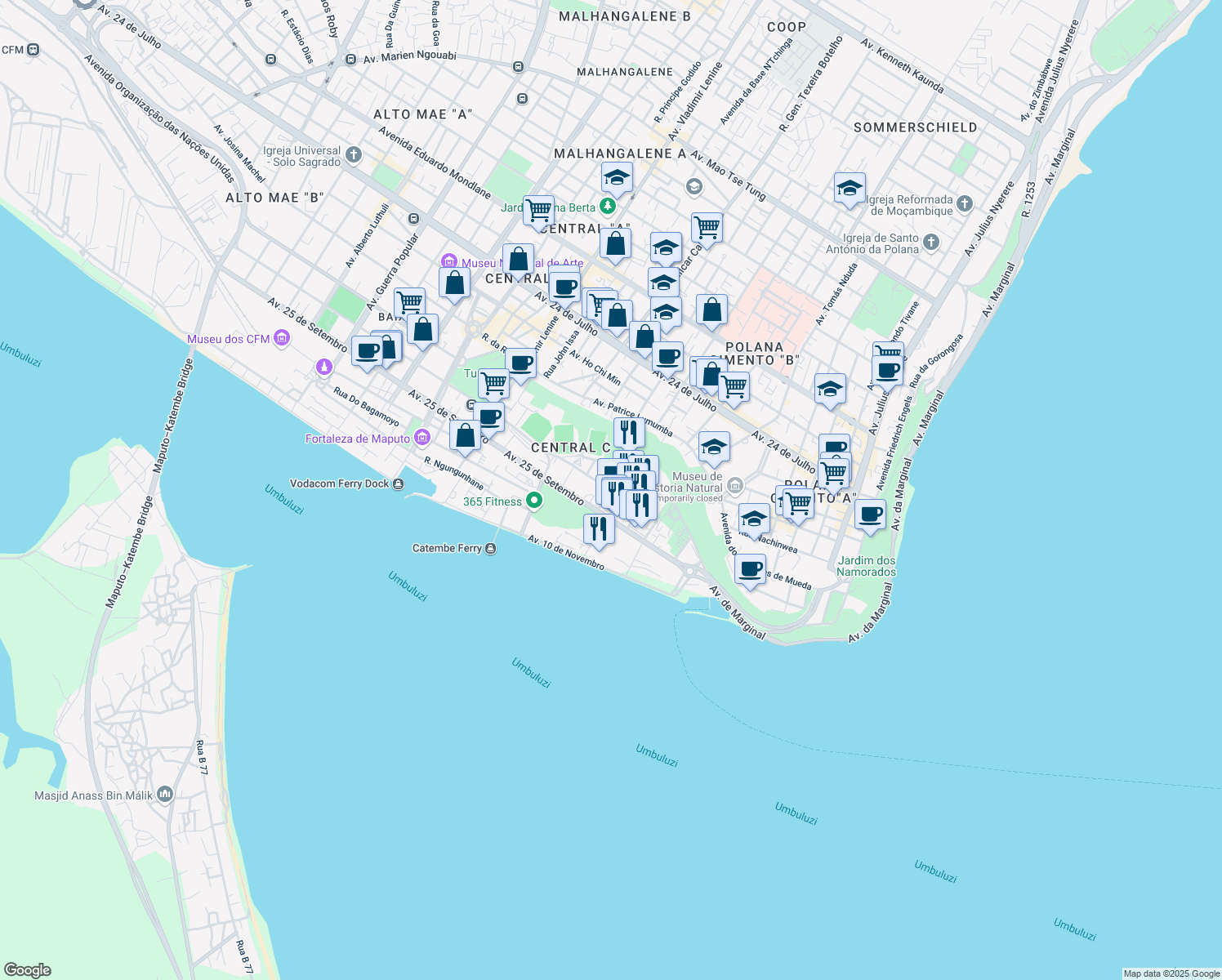Select the Avenida Eduardo Mondlane street label
This screenshot has width=1222, height=980.
435,163
